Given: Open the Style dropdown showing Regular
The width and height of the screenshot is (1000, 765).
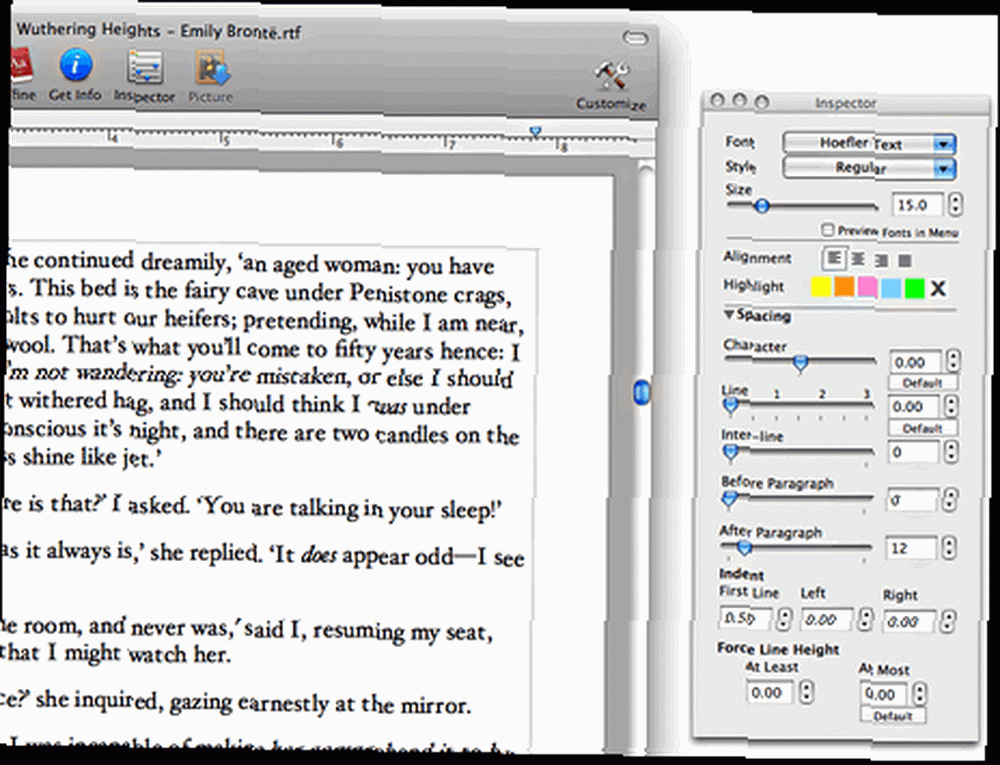Looking at the screenshot, I should click(x=869, y=168).
